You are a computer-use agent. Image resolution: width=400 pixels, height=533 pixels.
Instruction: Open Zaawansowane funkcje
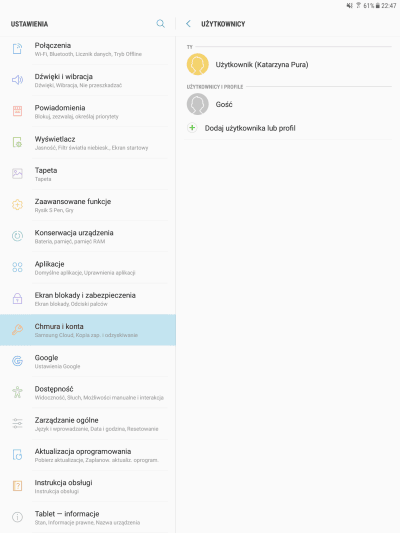click(x=88, y=205)
